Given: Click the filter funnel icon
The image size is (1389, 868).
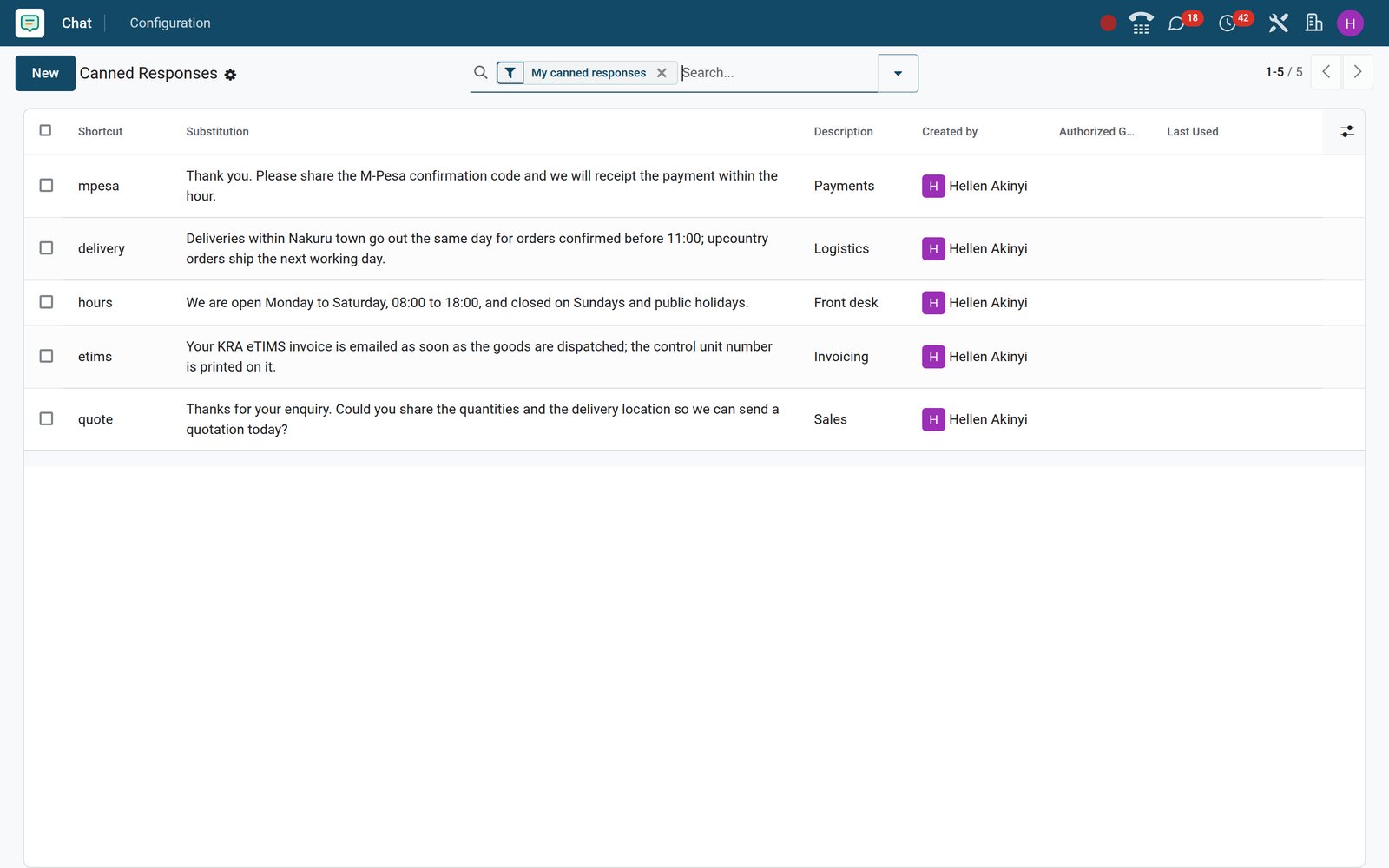Looking at the screenshot, I should (510, 73).
